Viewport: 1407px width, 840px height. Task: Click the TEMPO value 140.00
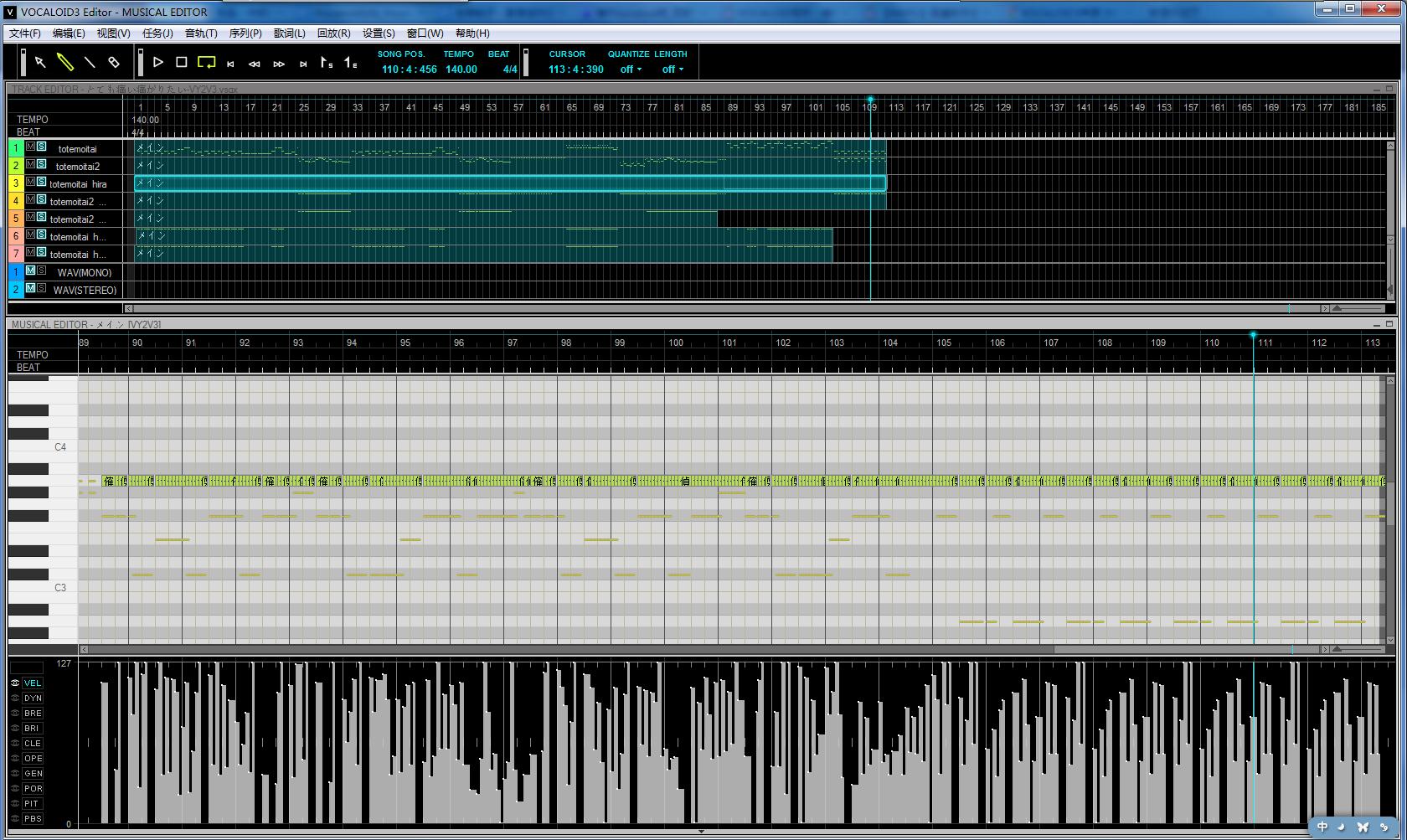click(461, 70)
